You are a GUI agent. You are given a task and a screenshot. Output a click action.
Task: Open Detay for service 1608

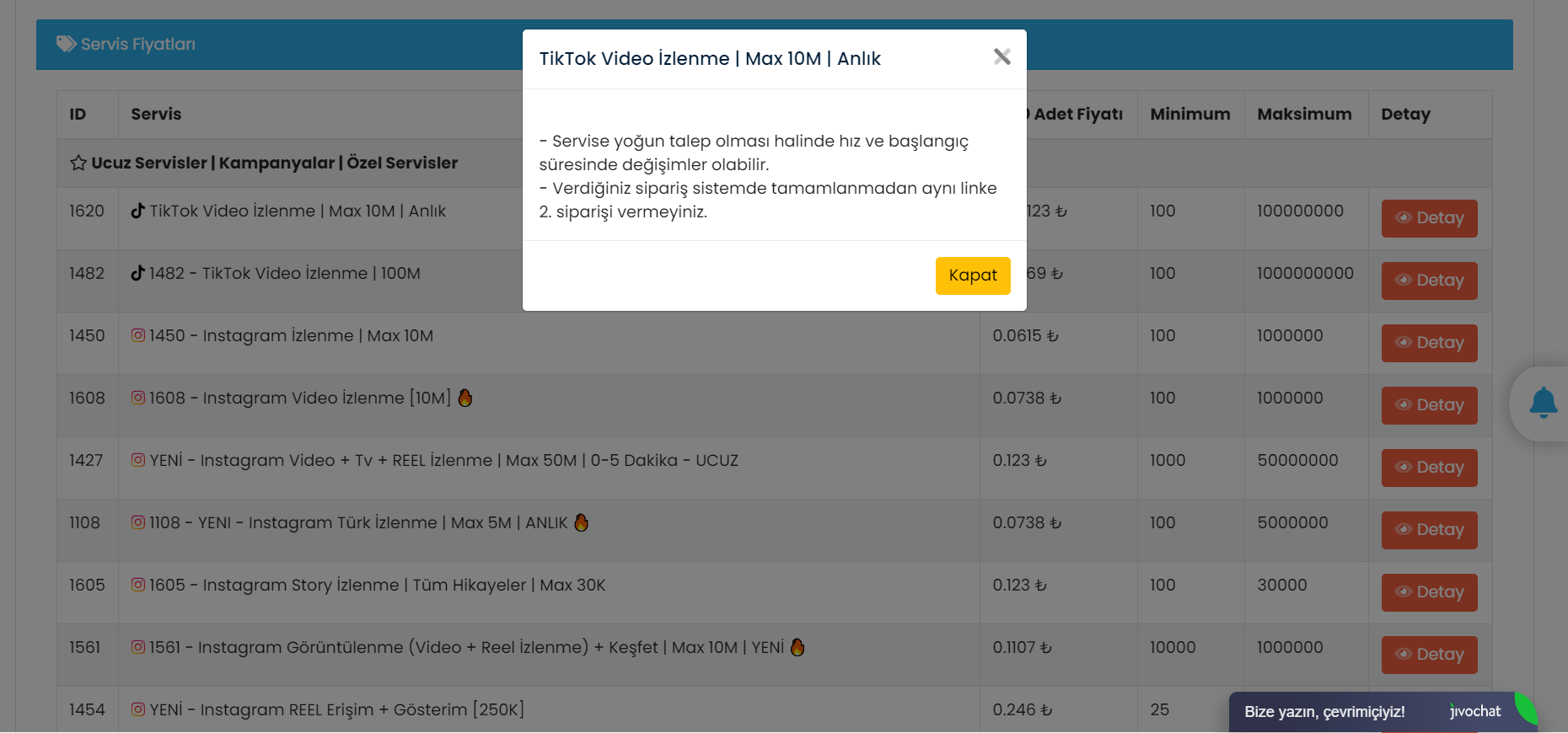[x=1429, y=405]
